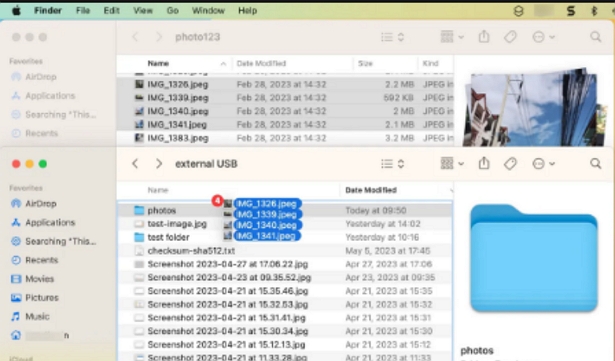The height and width of the screenshot is (361, 615).
Task: Click Share icon in photo123 window
Action: (484, 36)
